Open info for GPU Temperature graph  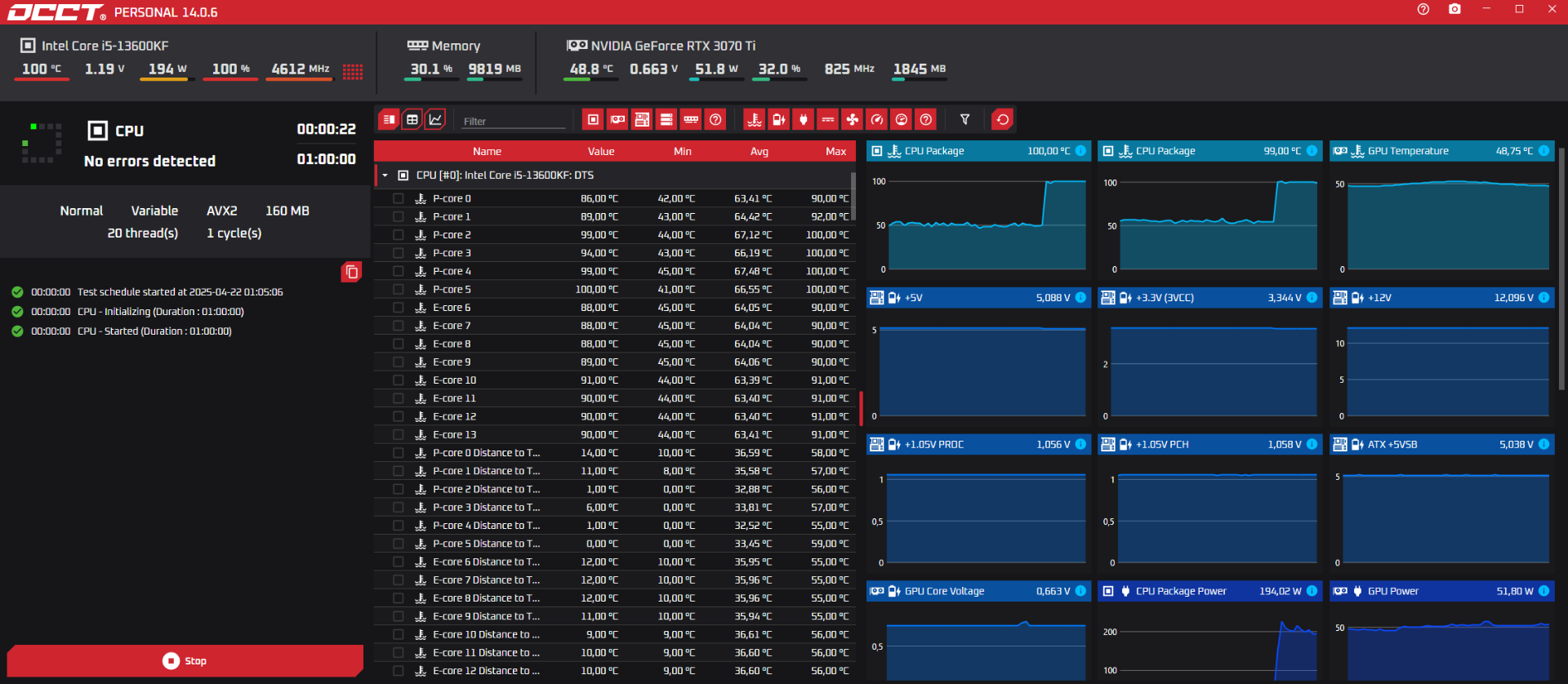coord(1543,151)
